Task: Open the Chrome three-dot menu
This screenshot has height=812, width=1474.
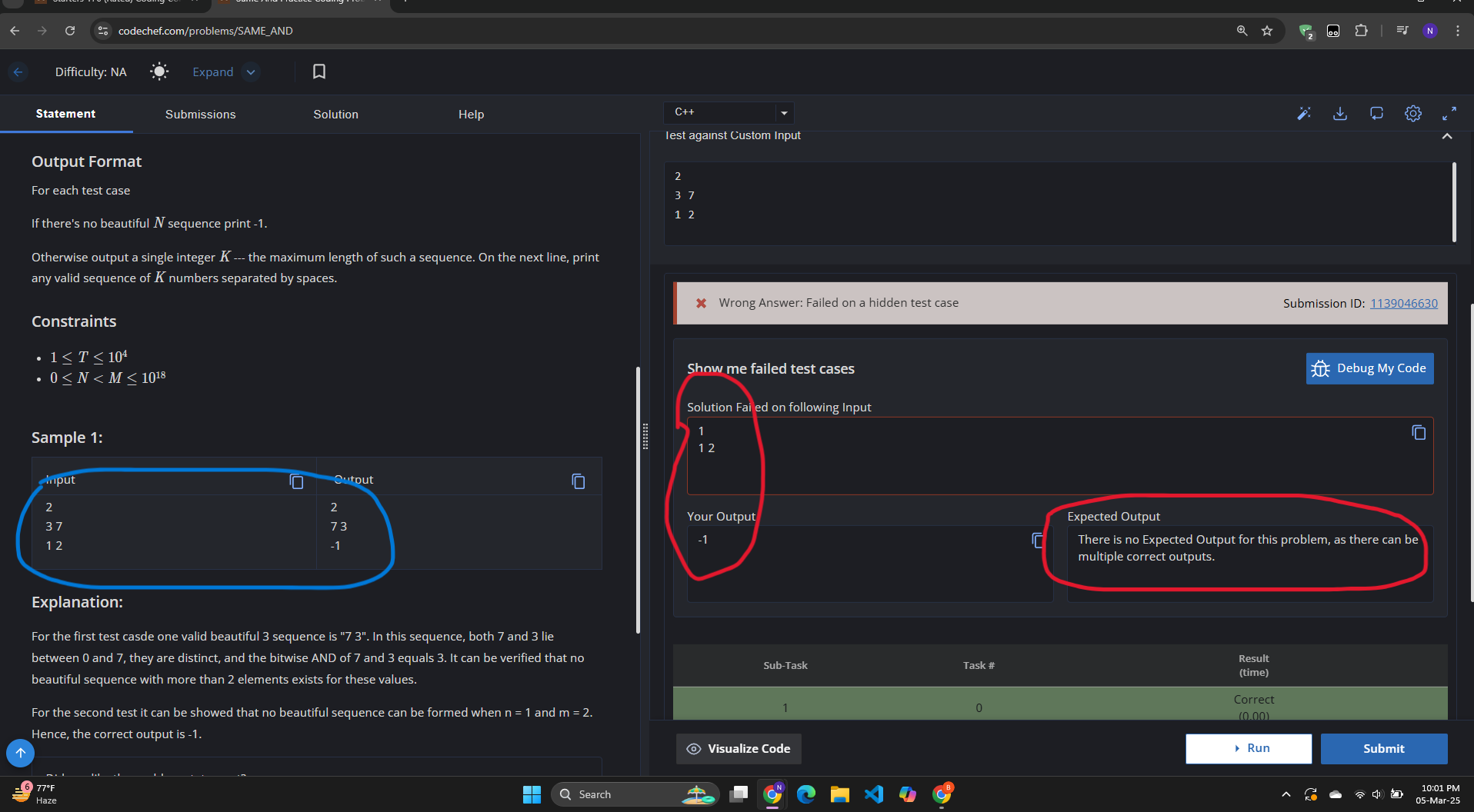Action: click(1457, 31)
